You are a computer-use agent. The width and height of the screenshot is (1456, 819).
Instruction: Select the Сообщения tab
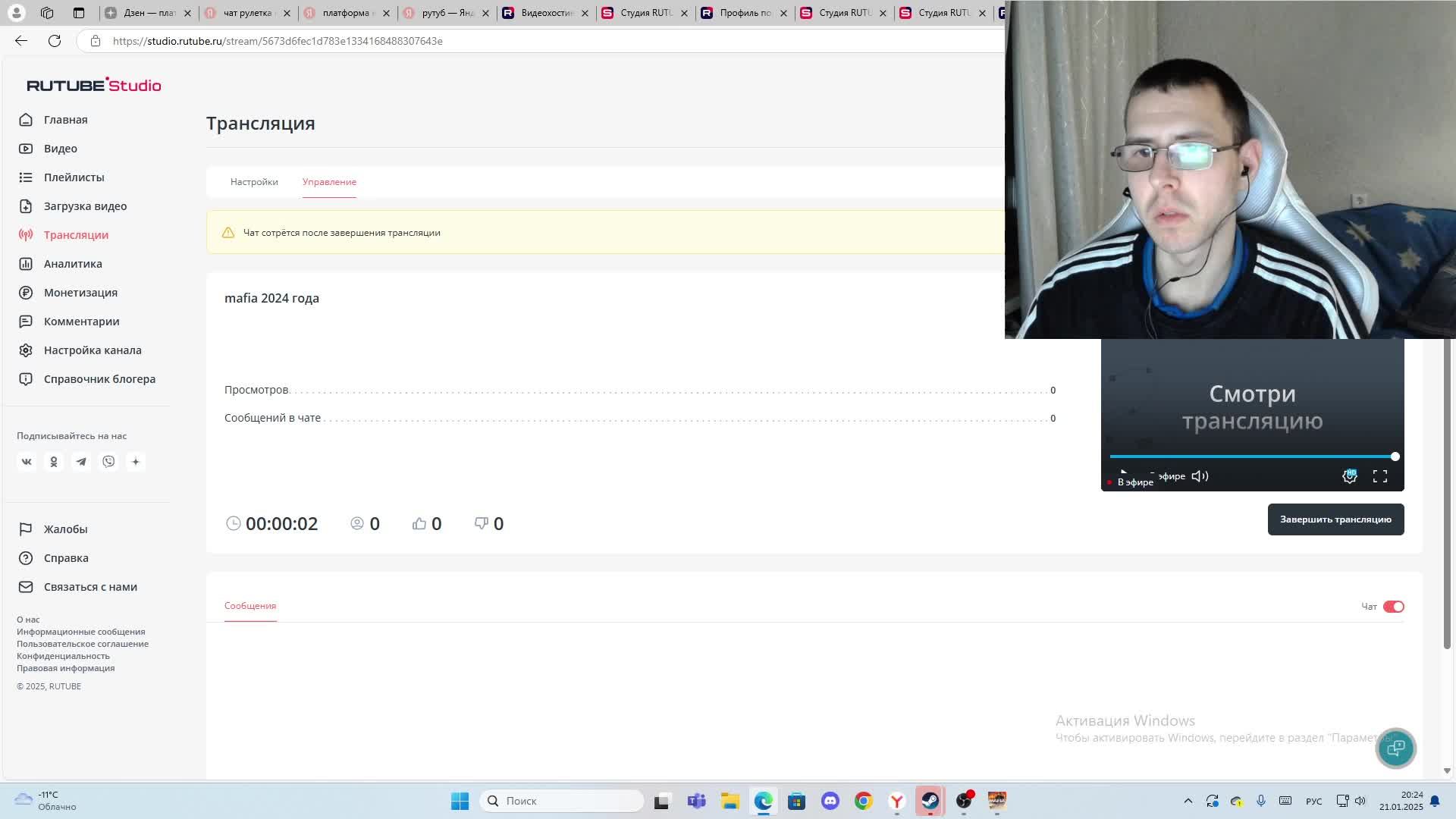[250, 606]
